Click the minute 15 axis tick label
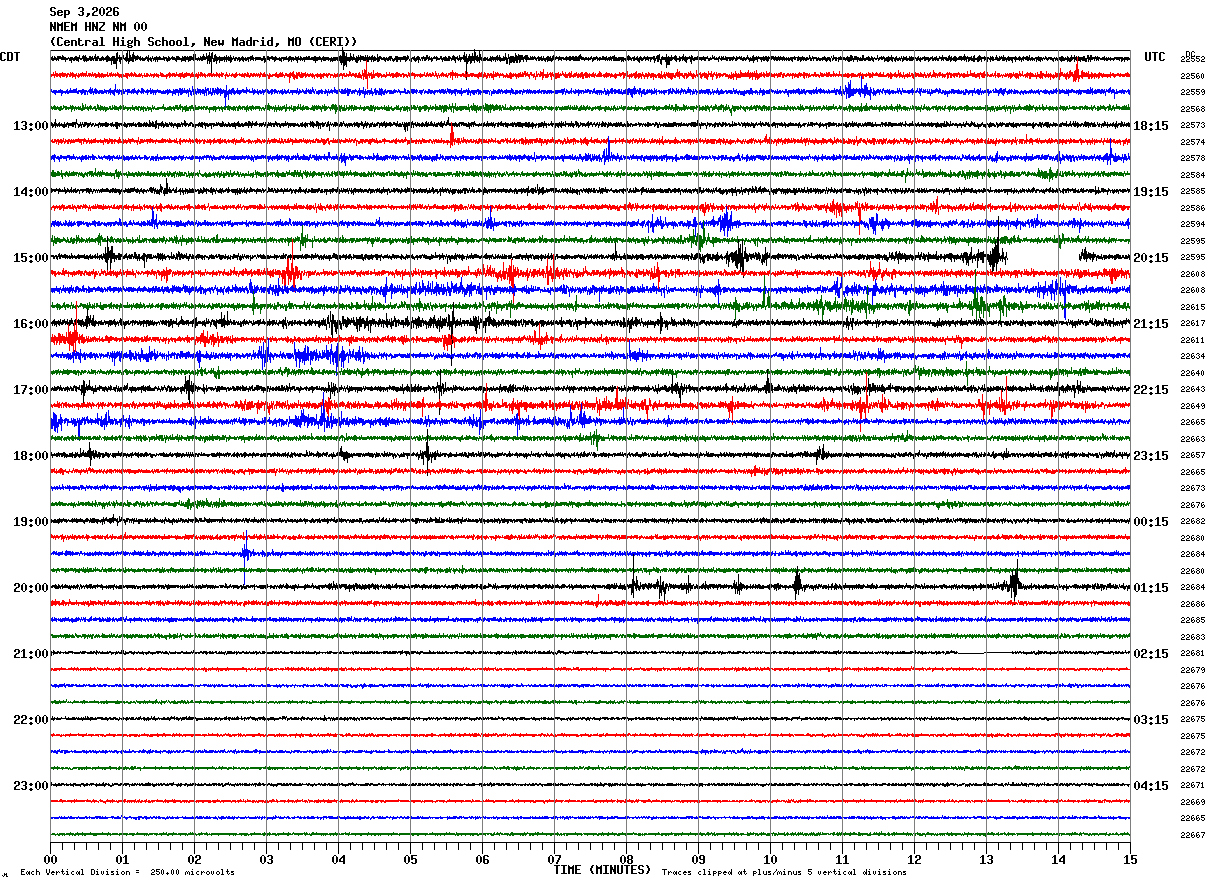The image size is (1210, 886). [1130, 859]
